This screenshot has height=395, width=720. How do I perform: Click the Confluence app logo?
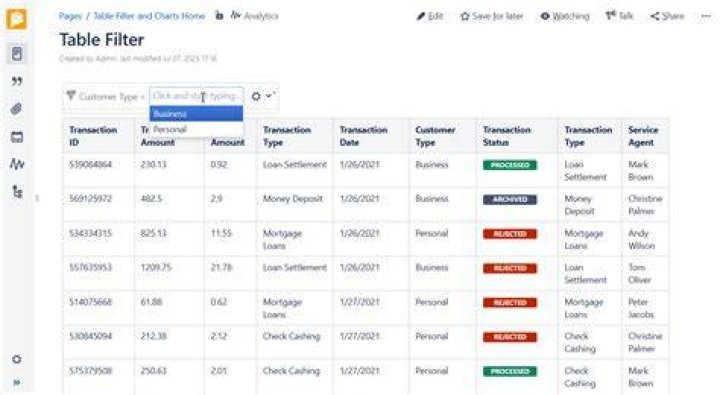(x=17, y=19)
